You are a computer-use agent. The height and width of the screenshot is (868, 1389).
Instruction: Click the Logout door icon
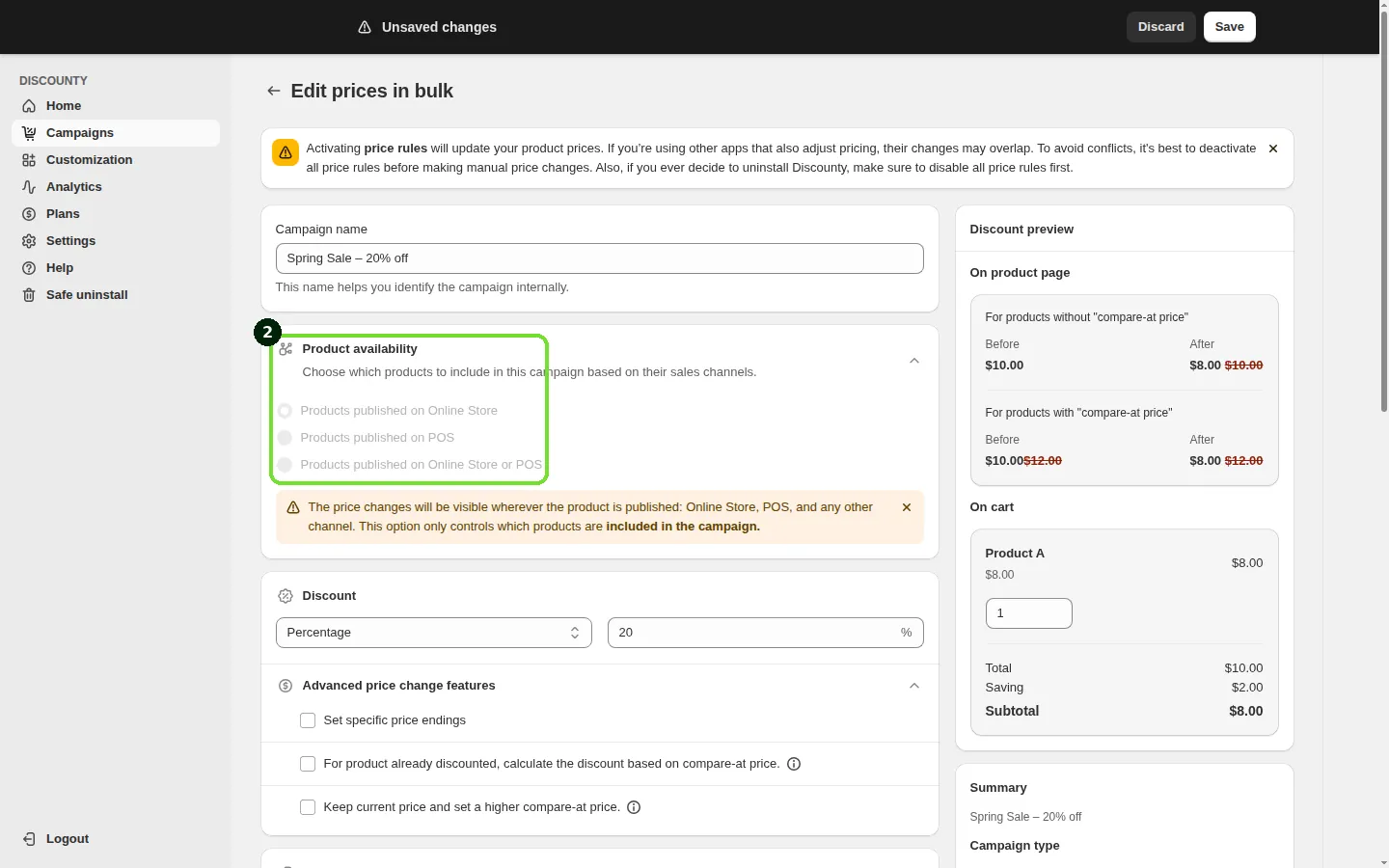click(x=29, y=839)
